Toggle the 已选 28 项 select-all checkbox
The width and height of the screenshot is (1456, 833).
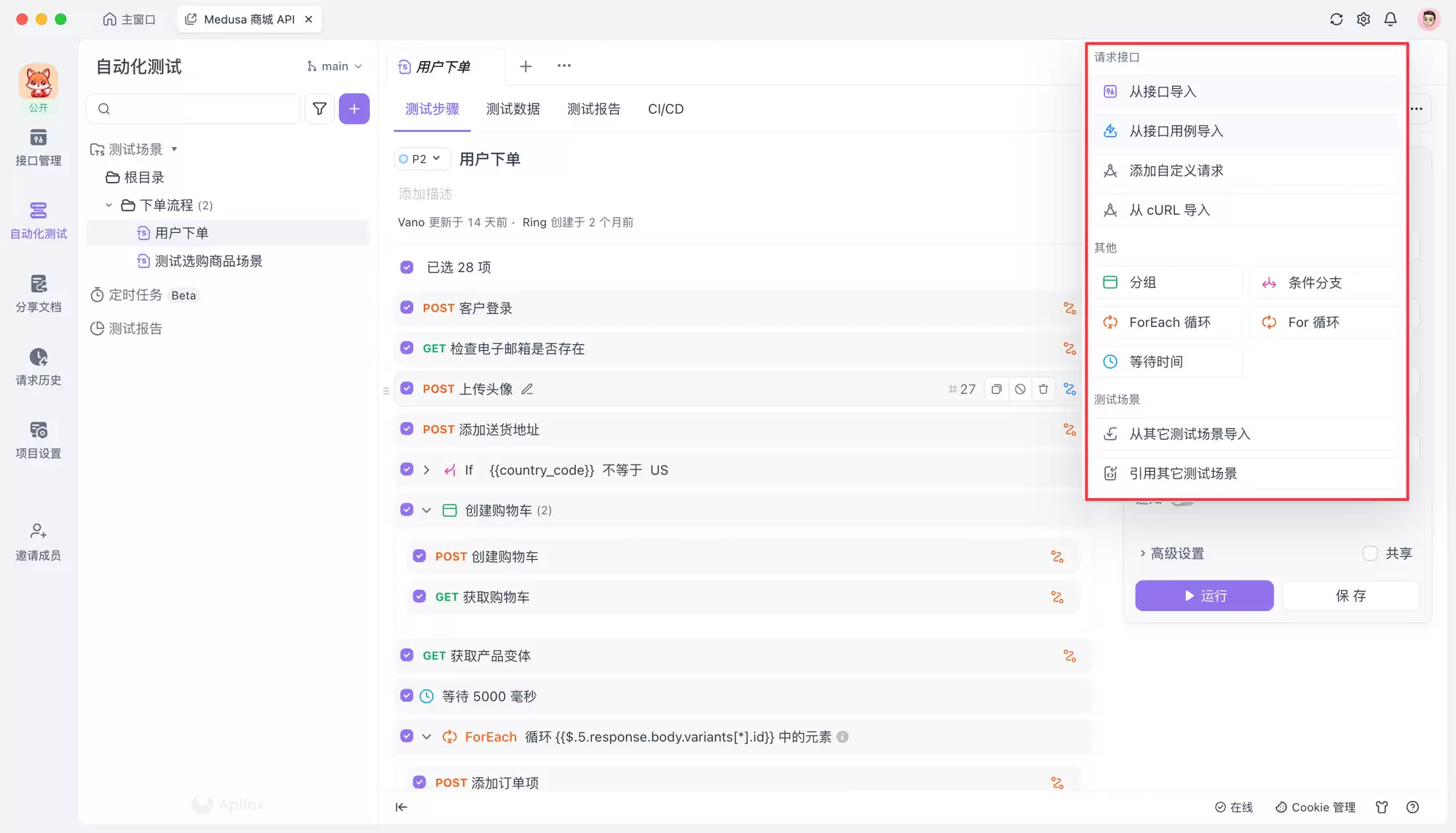[x=407, y=268]
